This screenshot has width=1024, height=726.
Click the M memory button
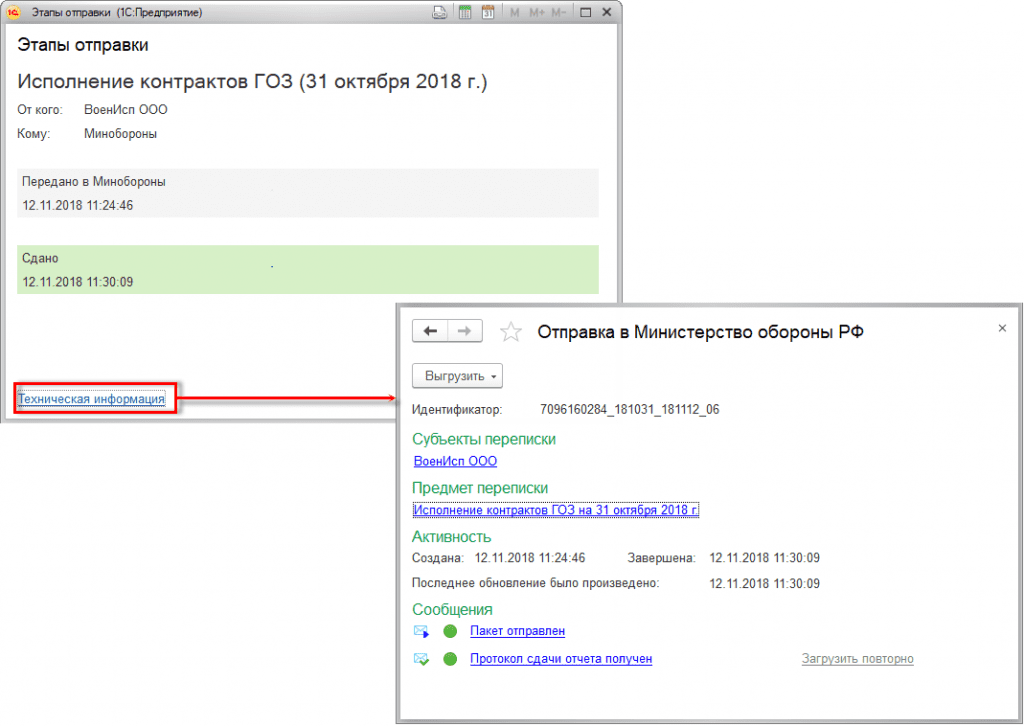point(515,12)
